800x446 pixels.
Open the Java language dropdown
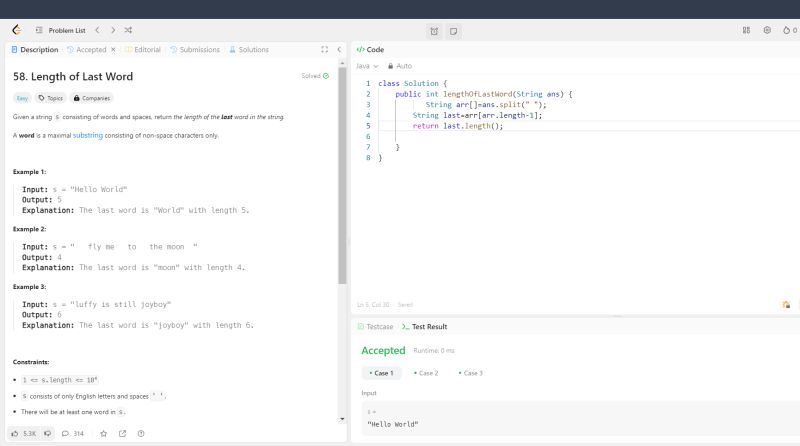(367, 66)
